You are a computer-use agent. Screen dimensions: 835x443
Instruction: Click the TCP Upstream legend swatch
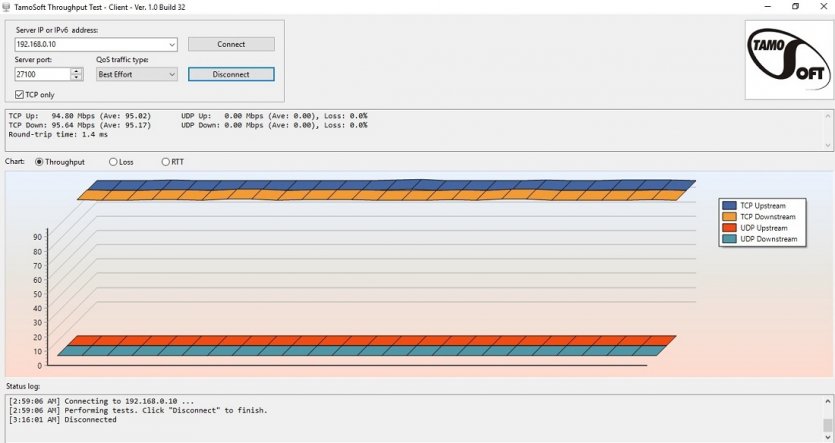(728, 206)
